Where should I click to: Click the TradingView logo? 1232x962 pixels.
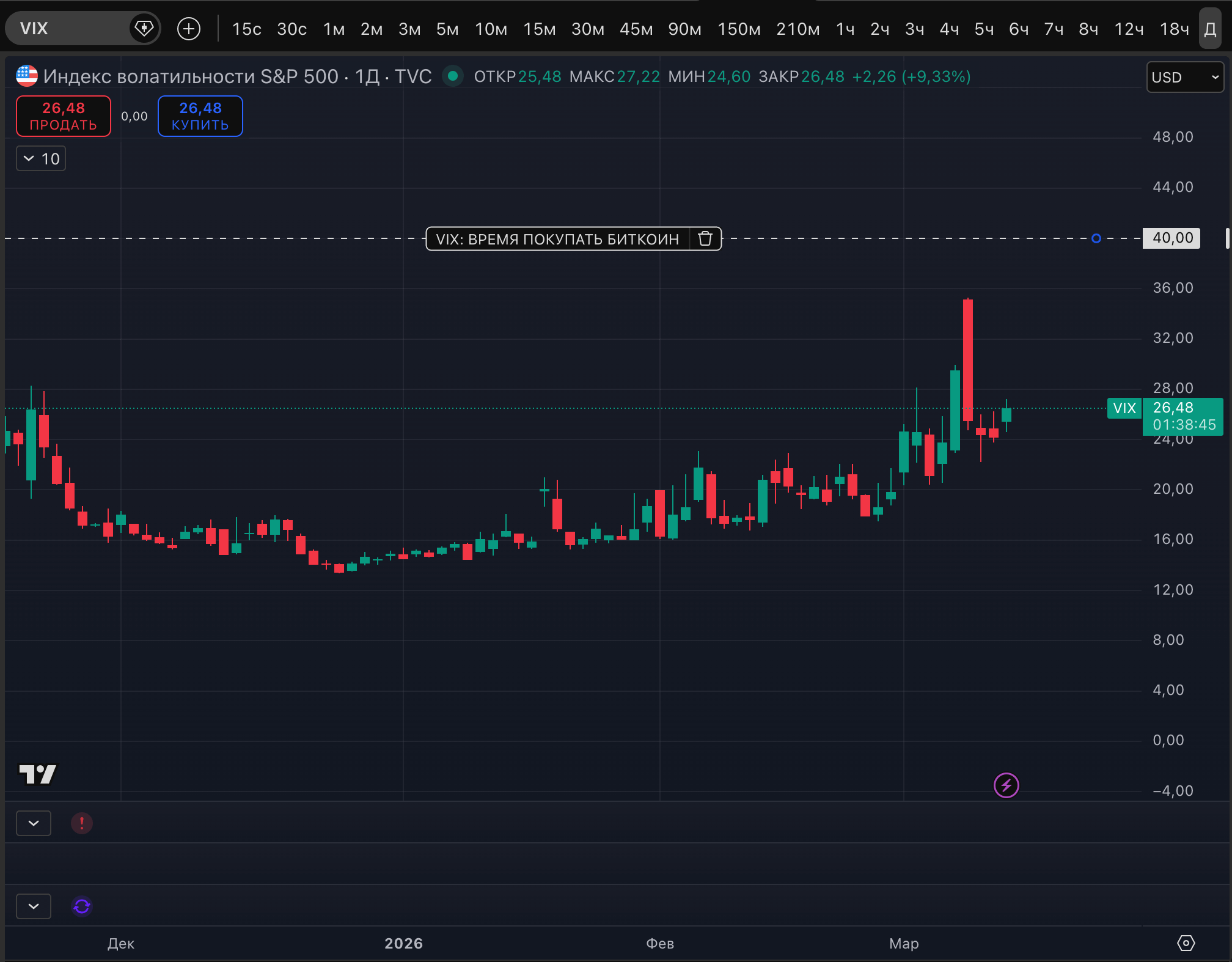click(x=38, y=774)
